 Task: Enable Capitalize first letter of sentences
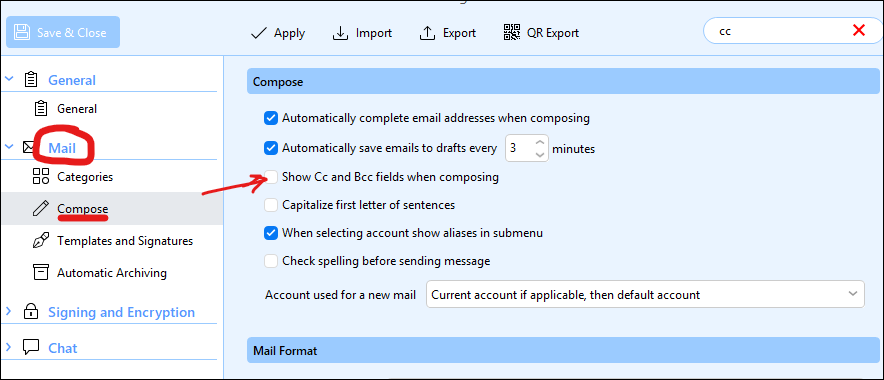tap(271, 205)
